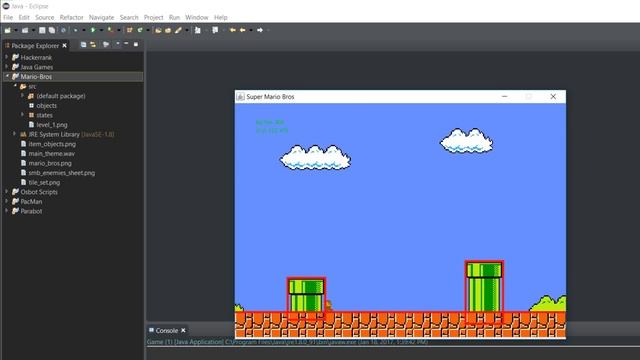Expand the Hackerrank project arrow

7,57
